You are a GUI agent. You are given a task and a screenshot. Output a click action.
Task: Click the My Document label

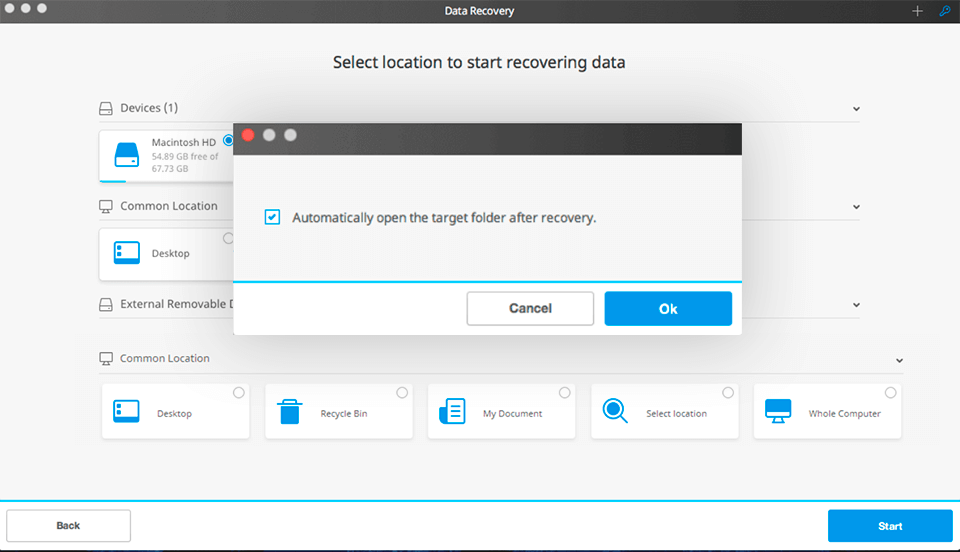coord(512,414)
